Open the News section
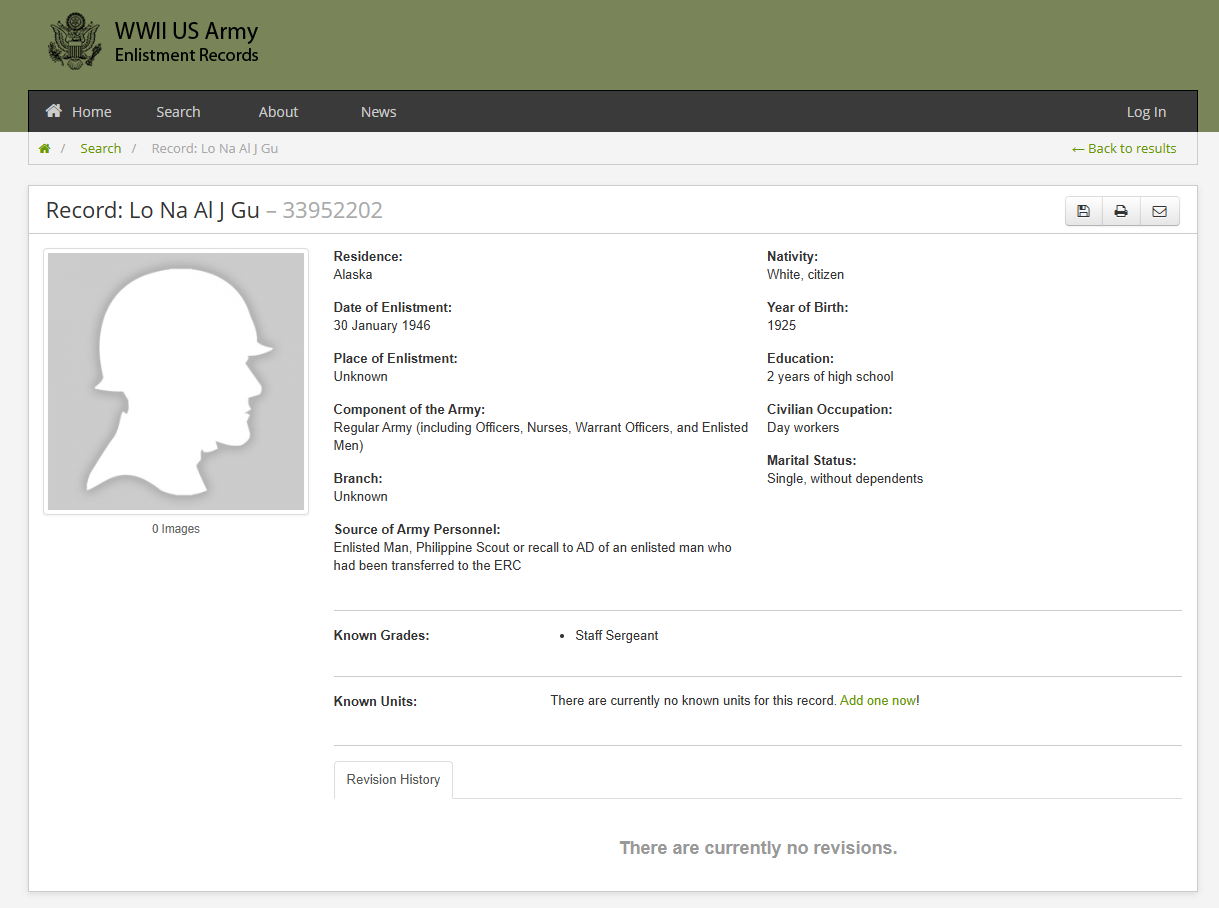Screen dimensions: 1219x908 tap(378, 112)
